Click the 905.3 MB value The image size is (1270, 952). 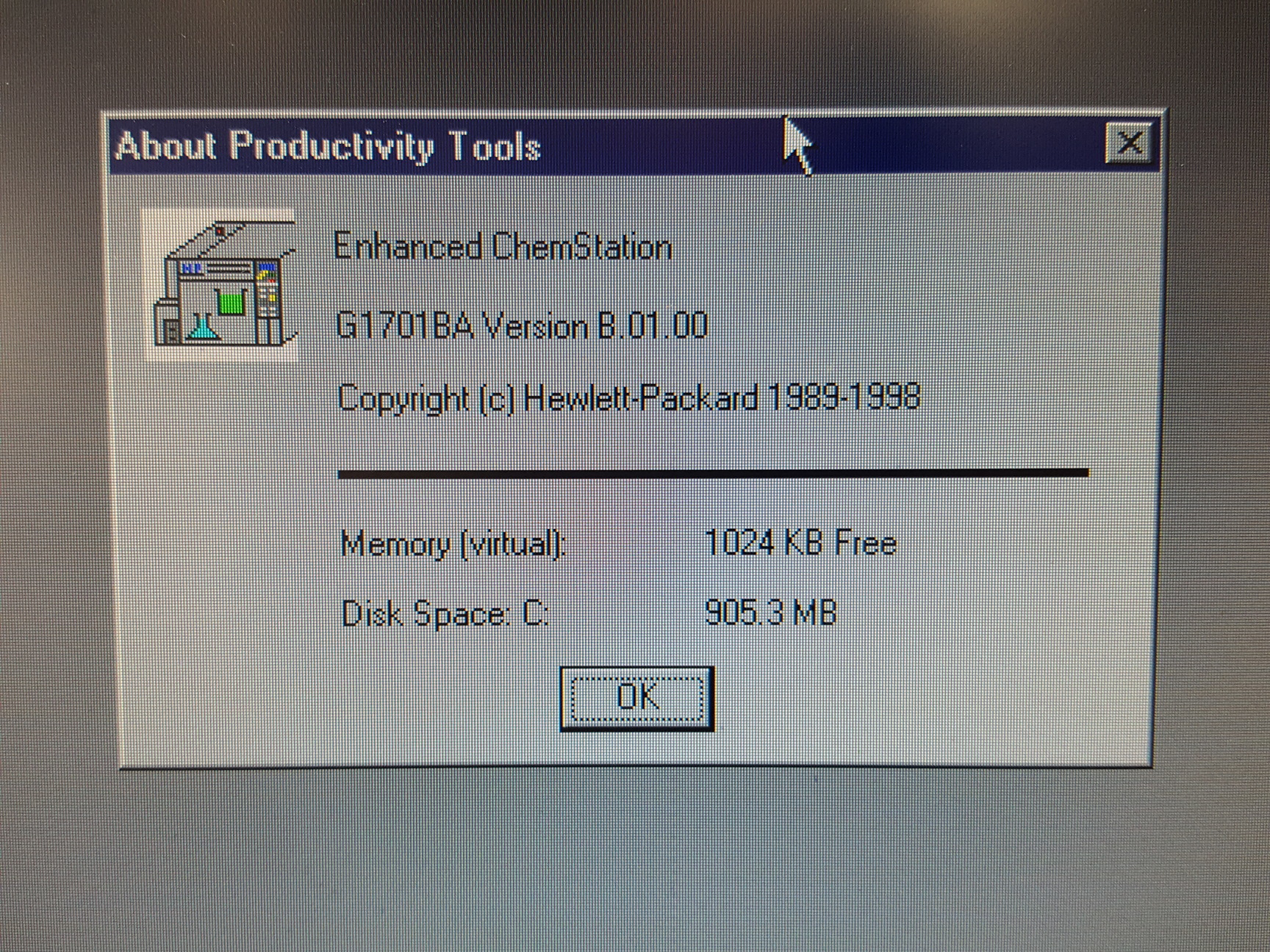coord(771,612)
